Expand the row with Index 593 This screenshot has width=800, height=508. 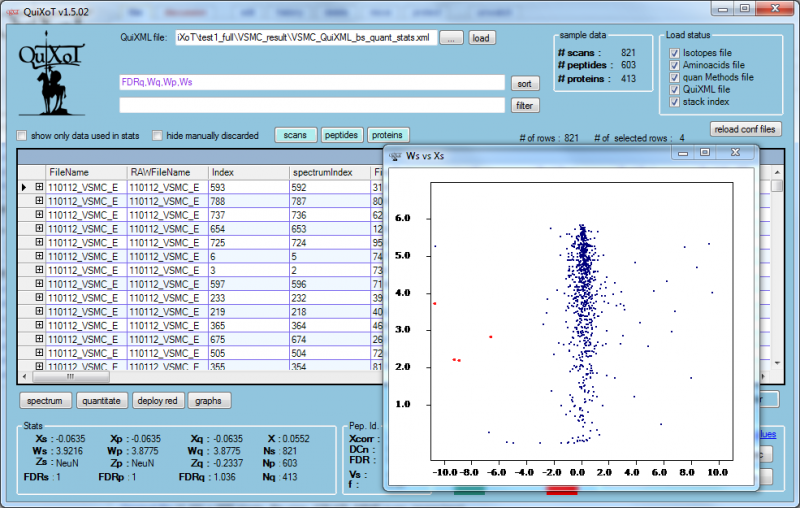40,187
